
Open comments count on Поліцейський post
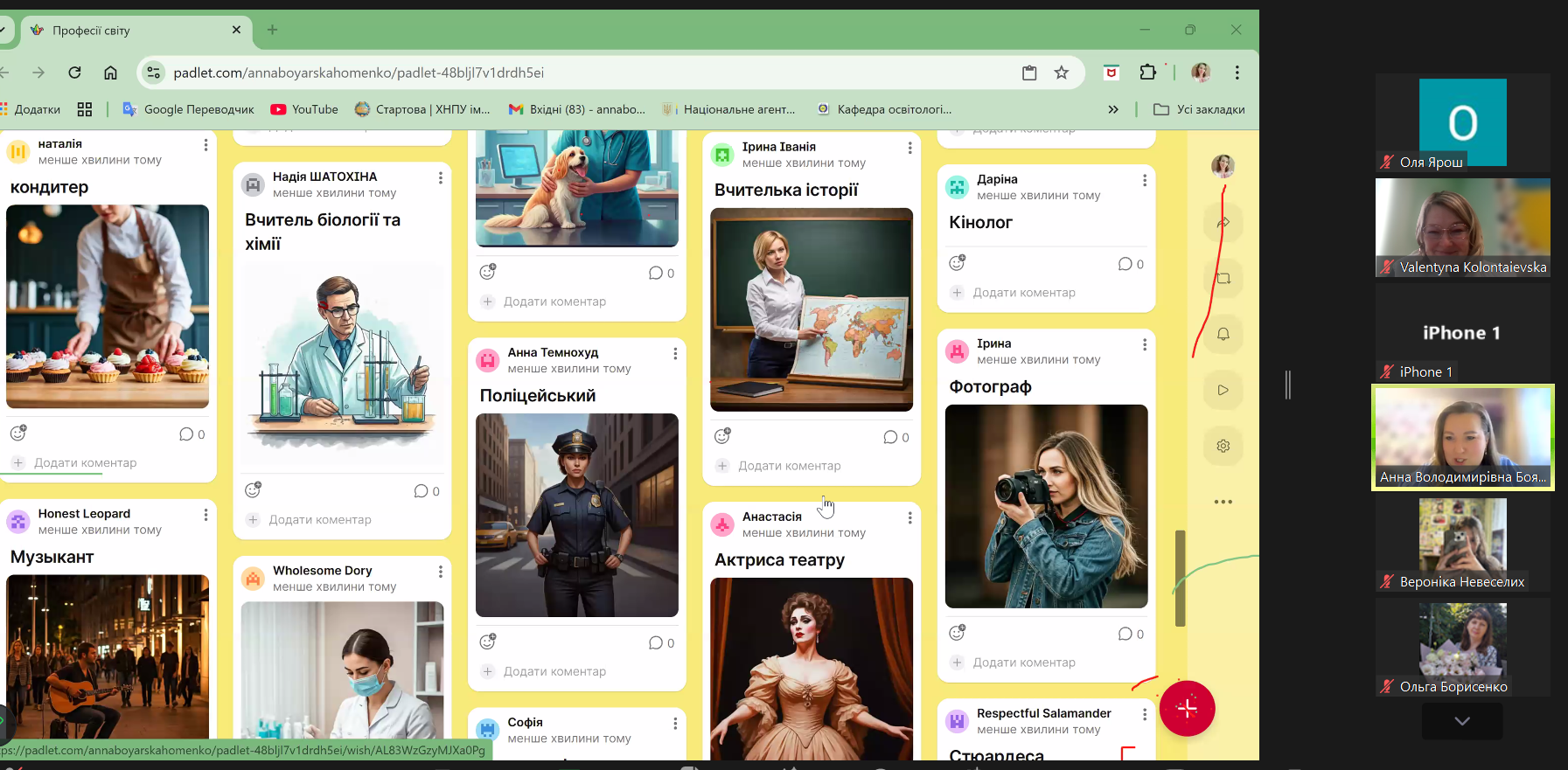(x=661, y=643)
